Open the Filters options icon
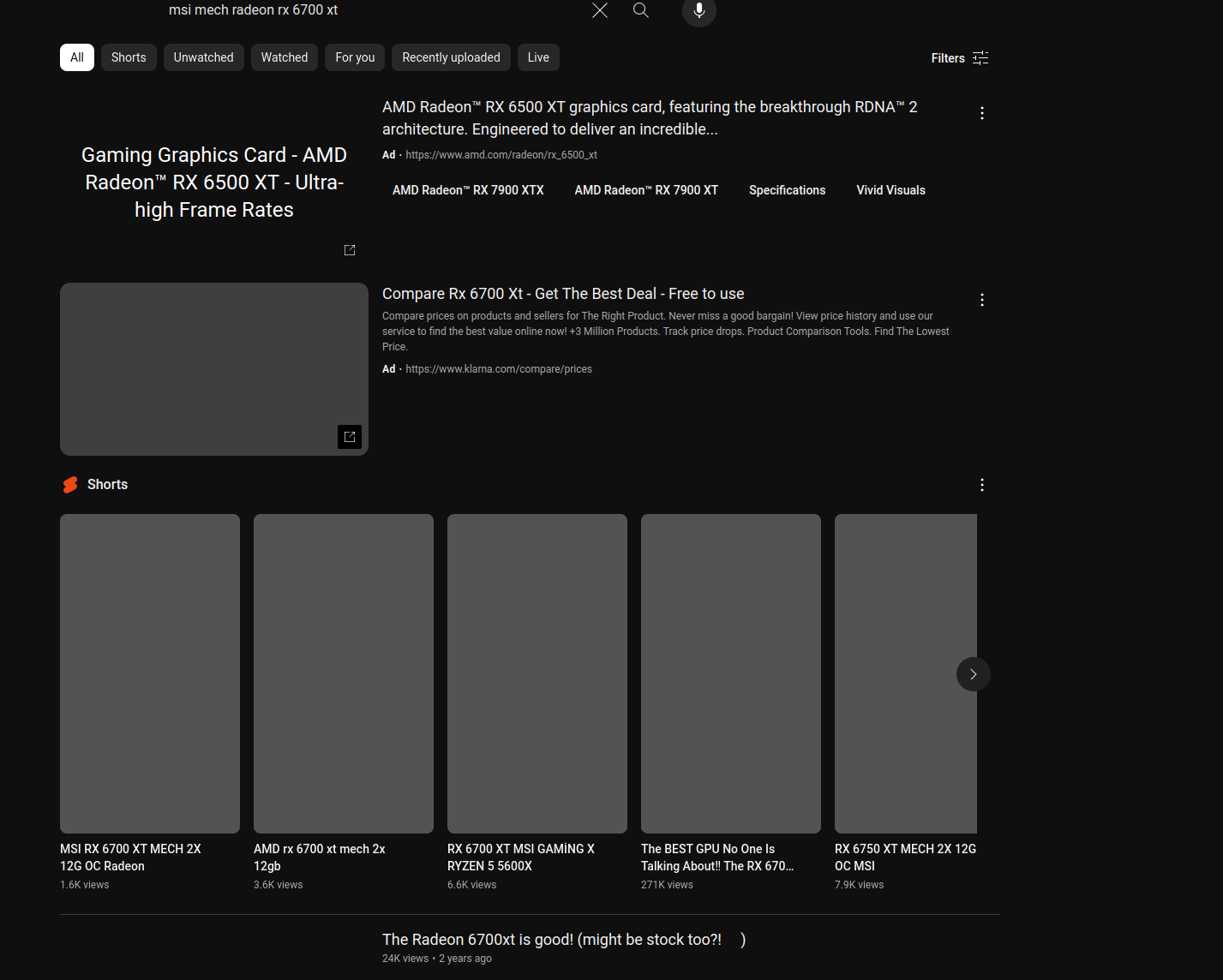Image resolution: width=1223 pixels, height=980 pixels. point(980,58)
